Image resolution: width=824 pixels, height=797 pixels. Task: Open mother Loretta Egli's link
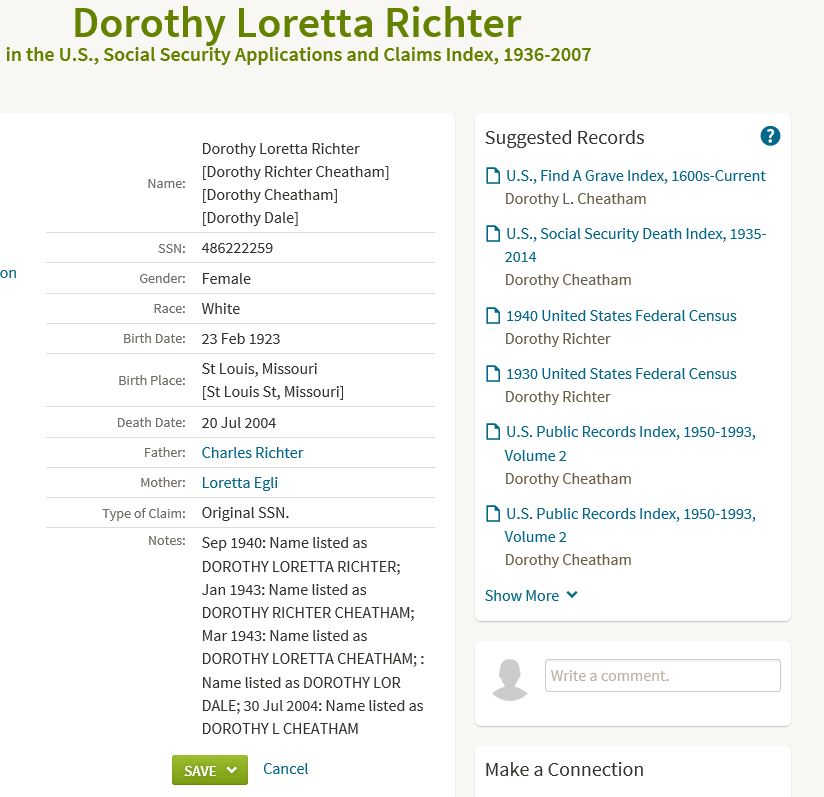click(x=240, y=483)
